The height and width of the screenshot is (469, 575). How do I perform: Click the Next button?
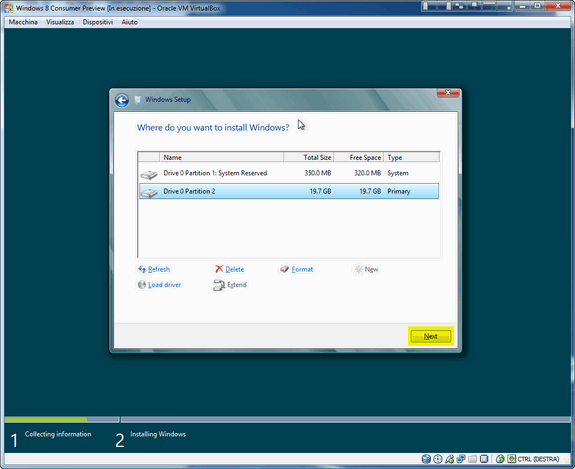431,336
